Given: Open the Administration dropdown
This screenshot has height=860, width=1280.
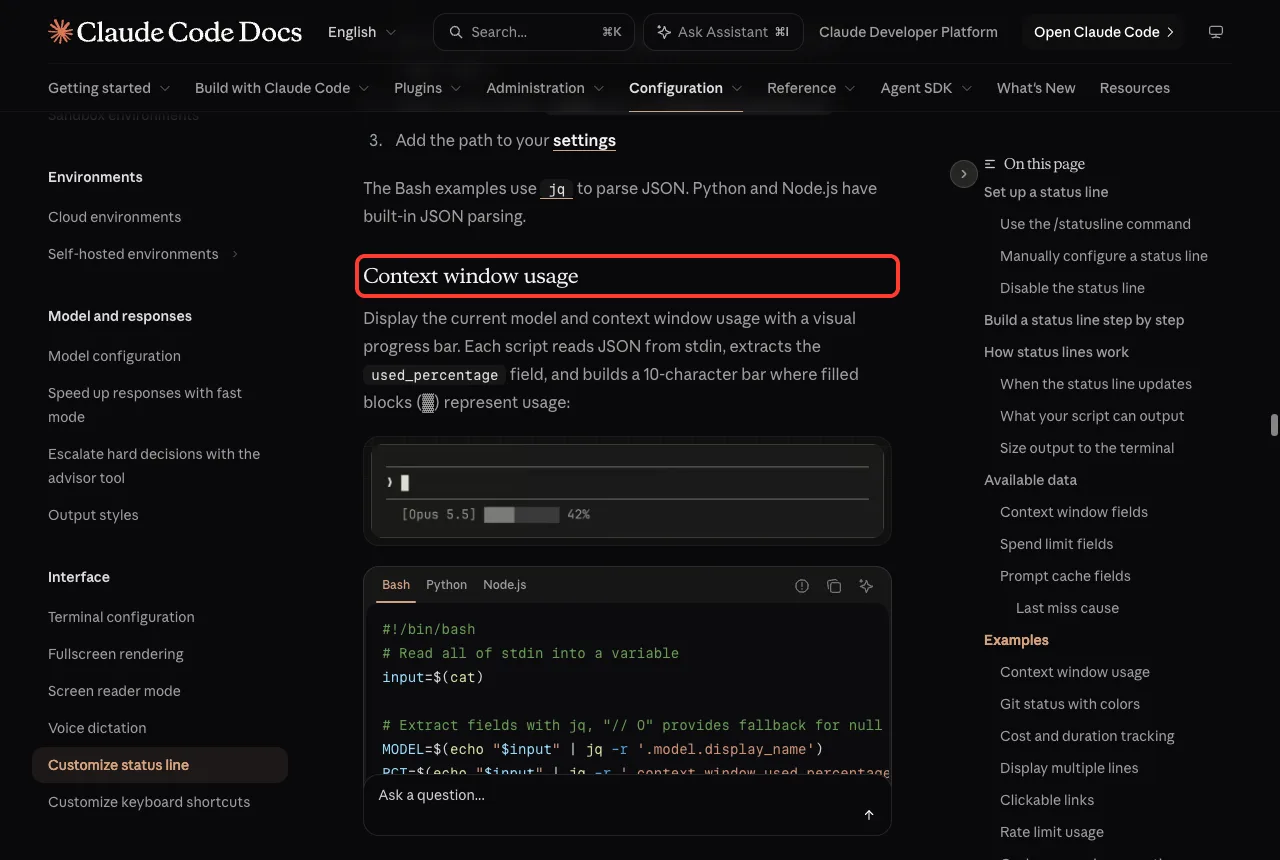Looking at the screenshot, I should click(x=545, y=88).
